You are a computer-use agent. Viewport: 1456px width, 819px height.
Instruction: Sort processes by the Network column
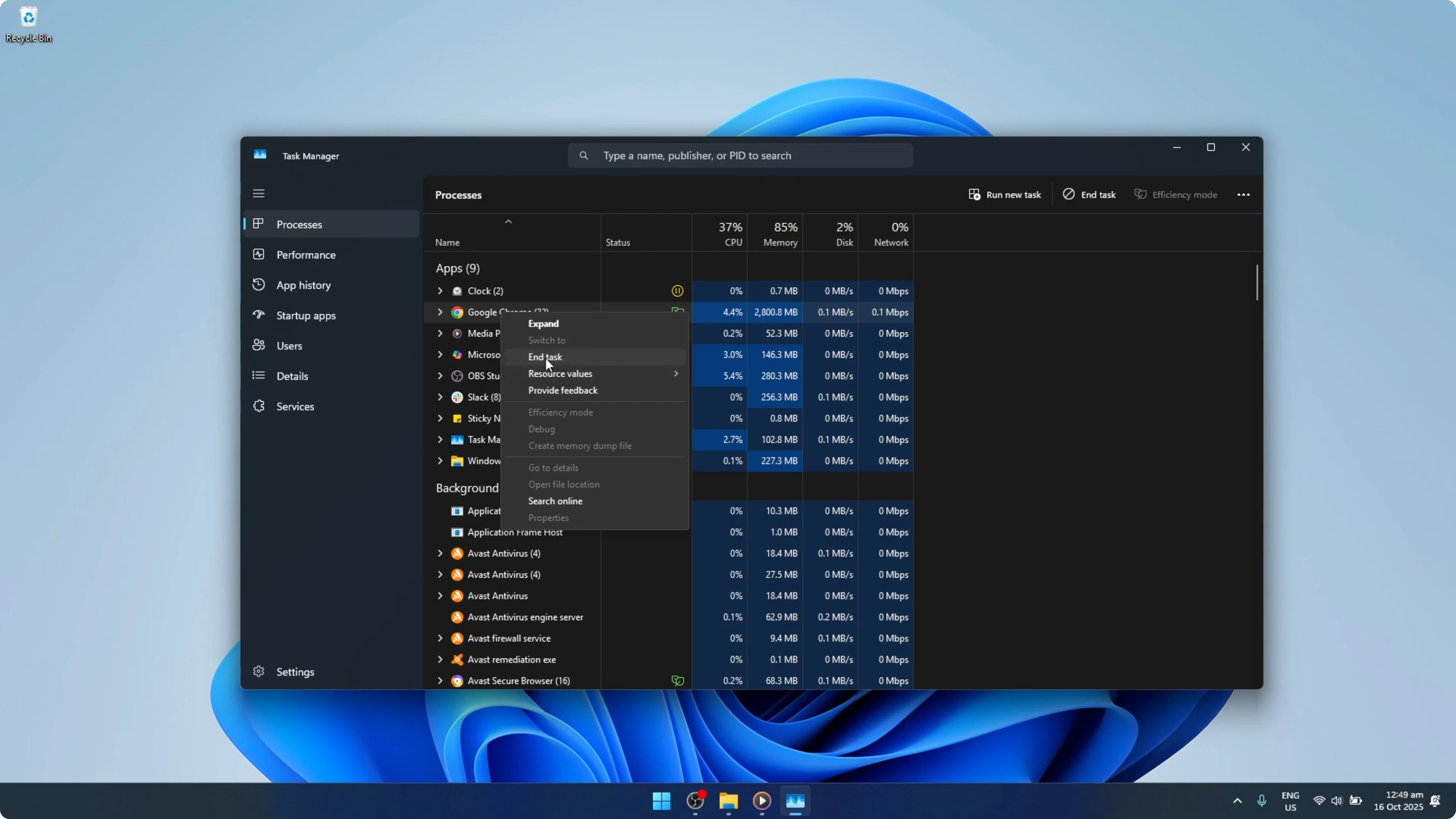pyautogui.click(x=886, y=233)
